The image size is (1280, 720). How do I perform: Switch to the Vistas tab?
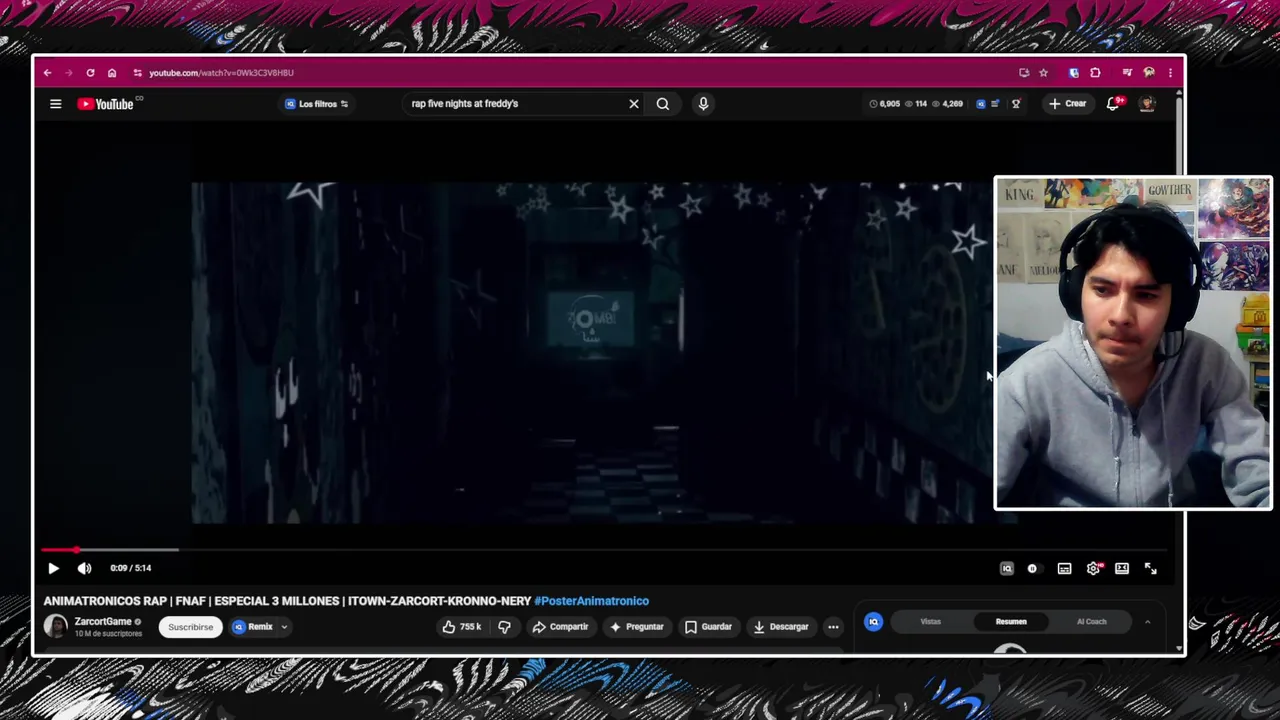931,622
